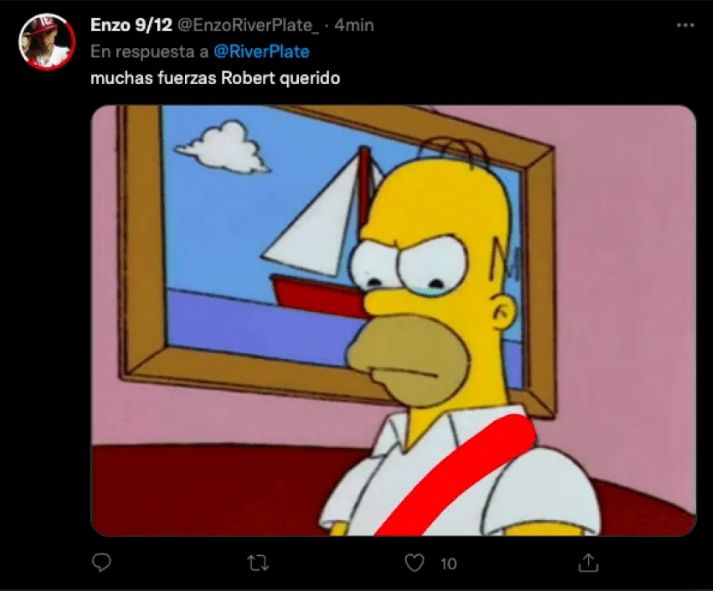Share the tweet via upload arrow icon
Screen dimensions: 713x591
(588, 562)
